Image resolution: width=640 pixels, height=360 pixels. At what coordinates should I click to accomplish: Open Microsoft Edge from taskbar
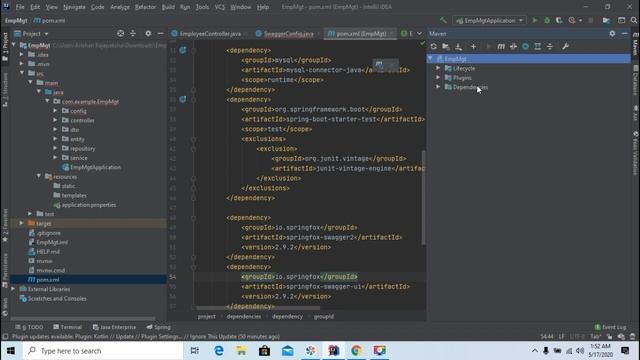click(x=219, y=351)
